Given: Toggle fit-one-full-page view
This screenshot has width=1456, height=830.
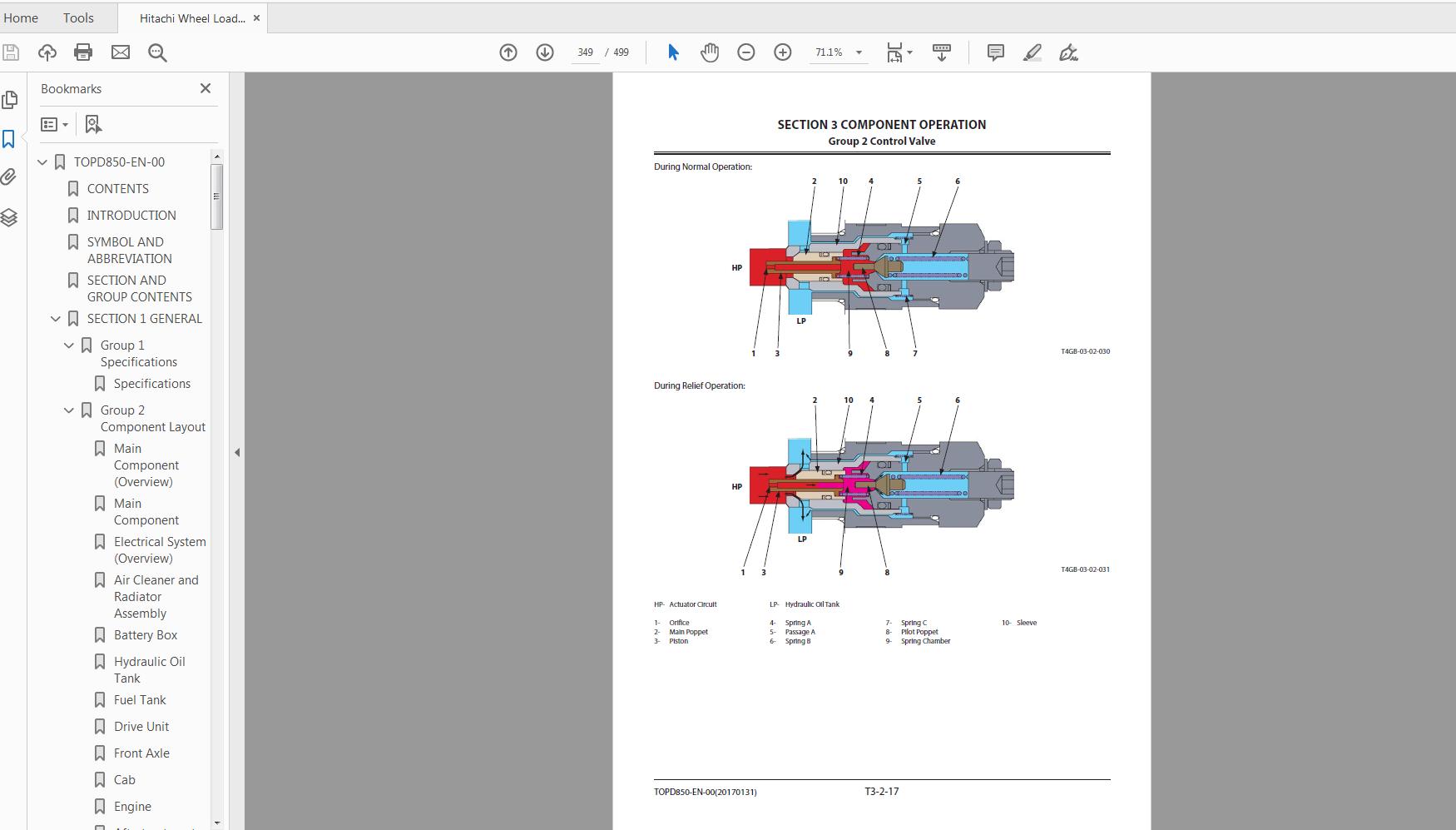Looking at the screenshot, I should pos(894,52).
